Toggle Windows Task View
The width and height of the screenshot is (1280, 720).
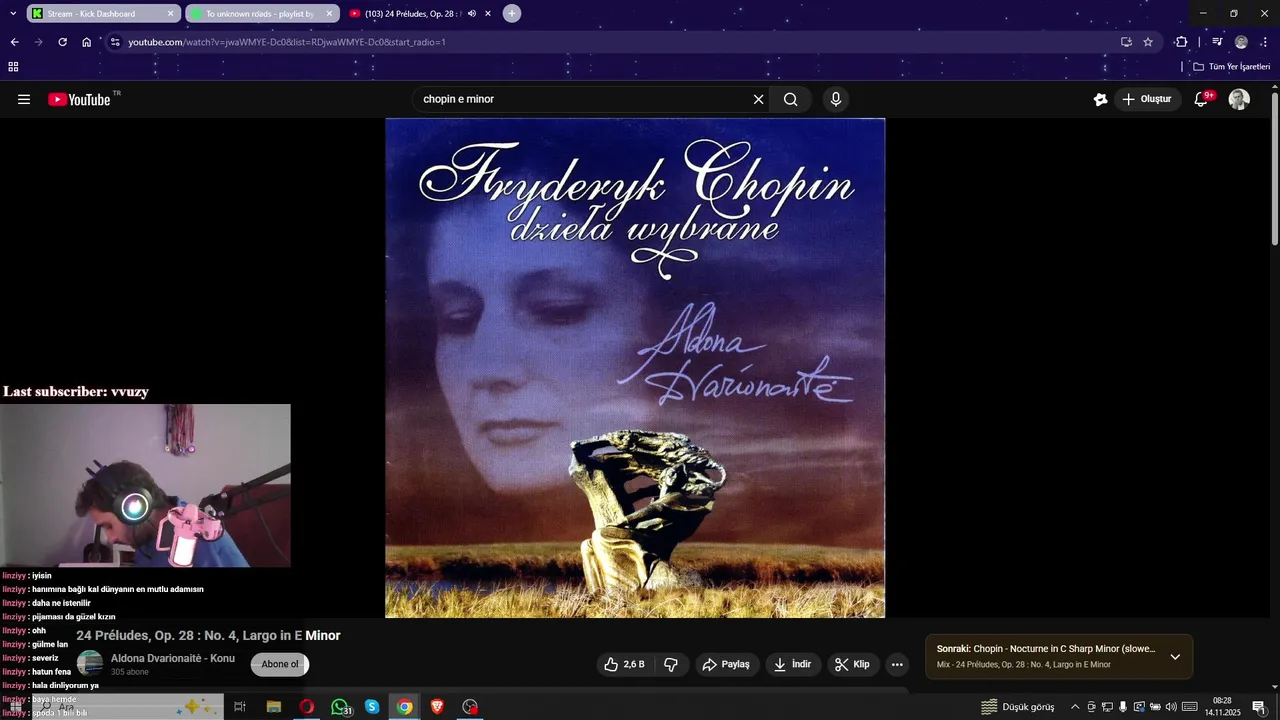tap(240, 707)
